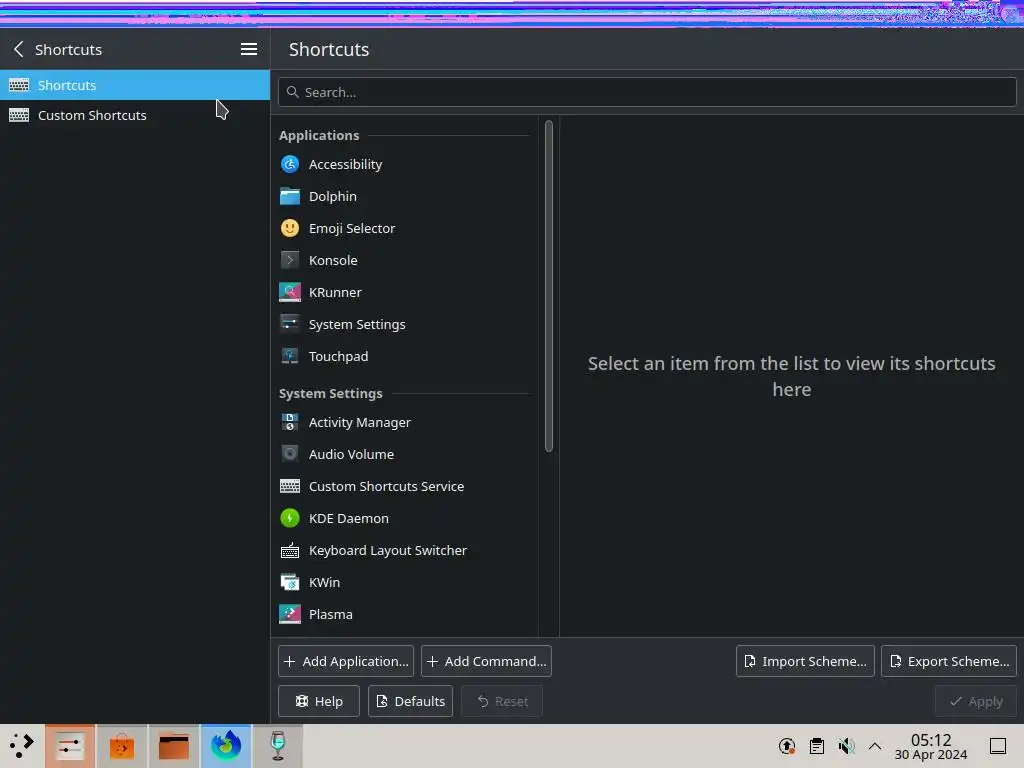Select the Shortcuts sidebar entry

pos(135,85)
